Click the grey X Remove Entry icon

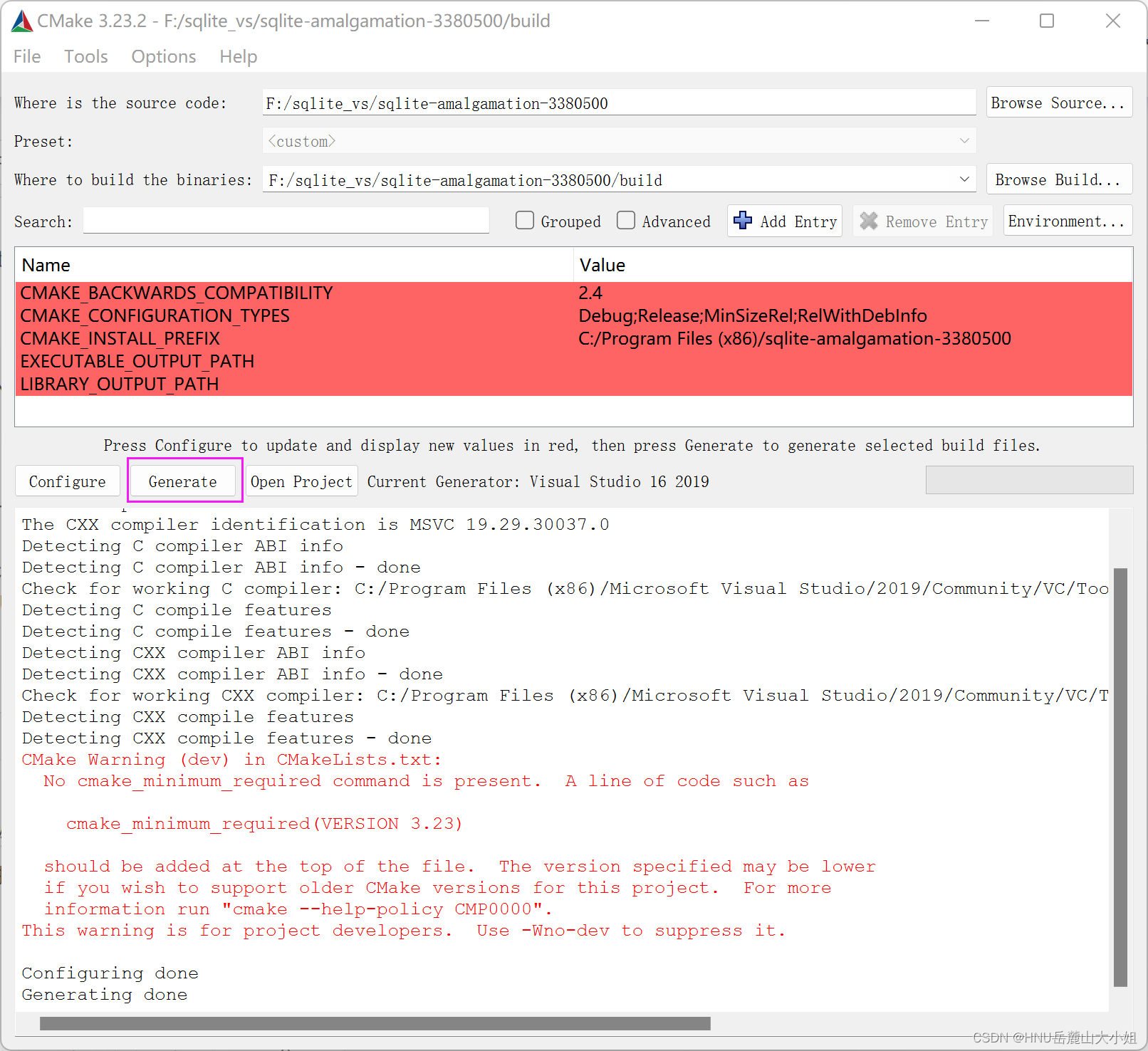(x=869, y=221)
